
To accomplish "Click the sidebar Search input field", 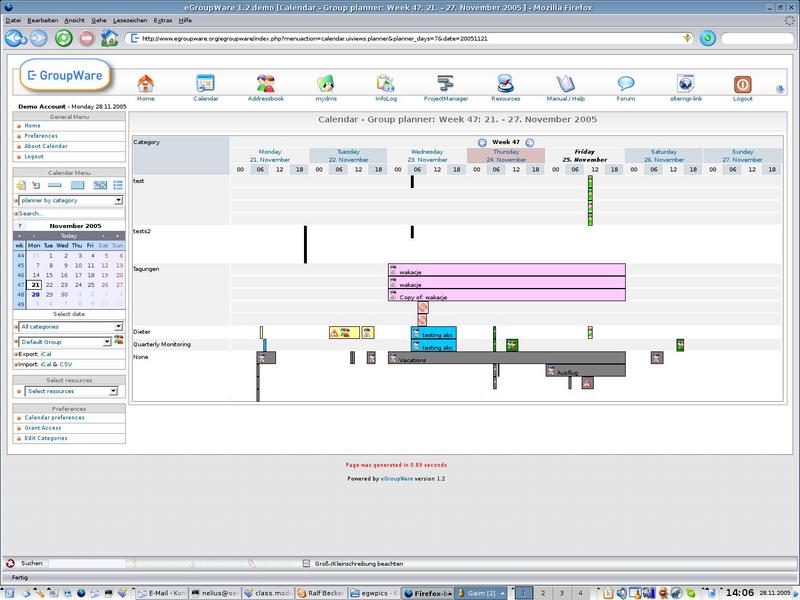I will [x=69, y=213].
